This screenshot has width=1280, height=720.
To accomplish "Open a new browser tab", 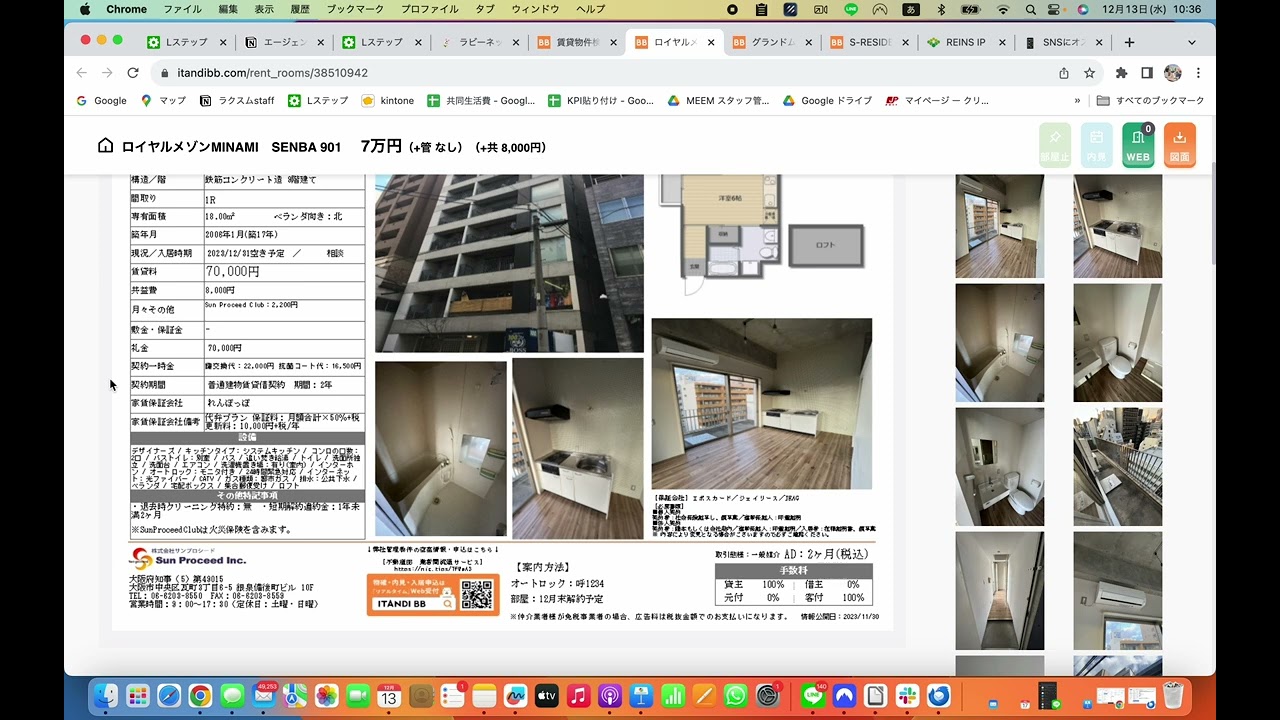I will coord(1129,42).
